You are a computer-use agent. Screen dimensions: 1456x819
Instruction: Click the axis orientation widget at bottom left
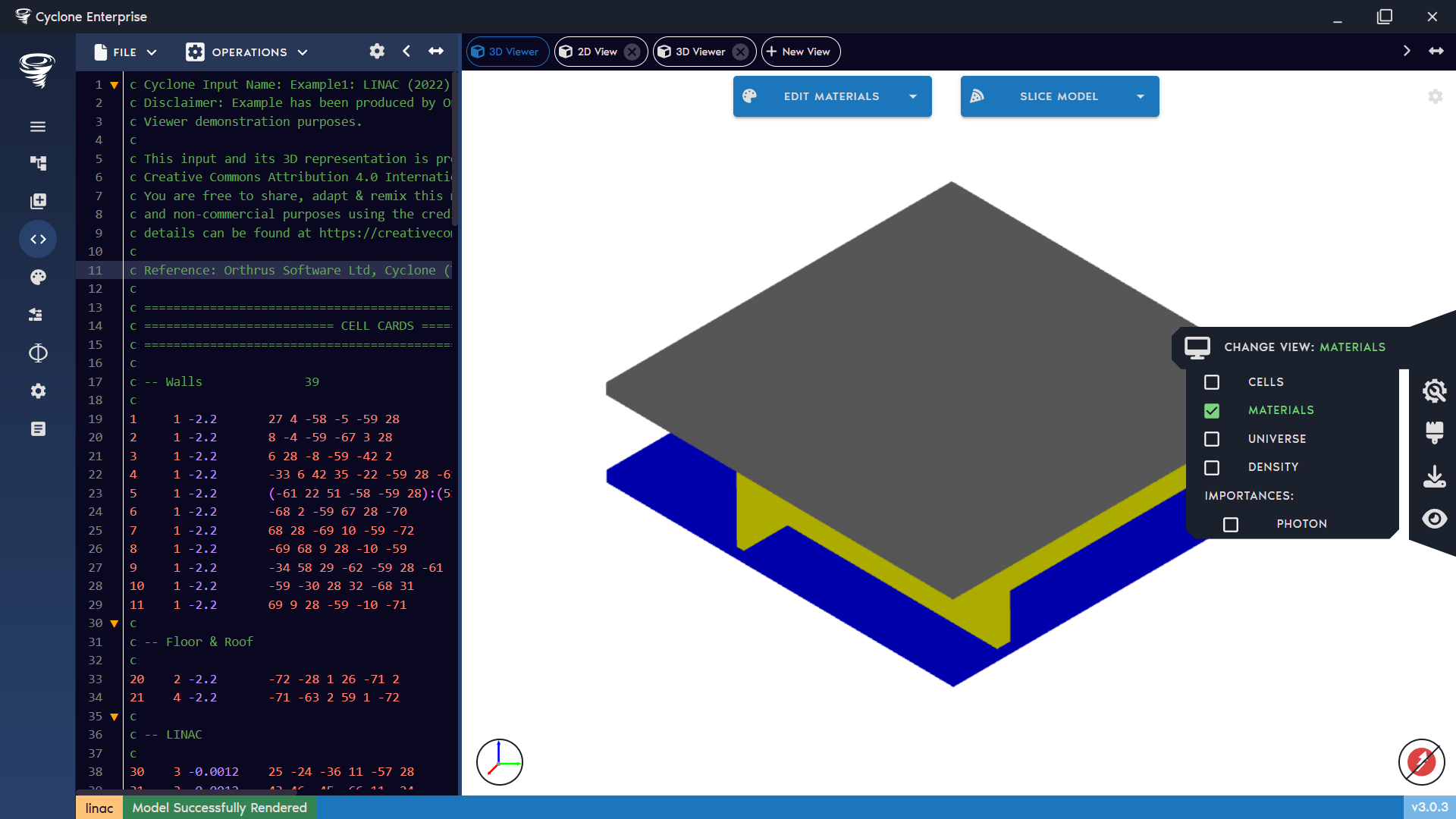tap(499, 761)
